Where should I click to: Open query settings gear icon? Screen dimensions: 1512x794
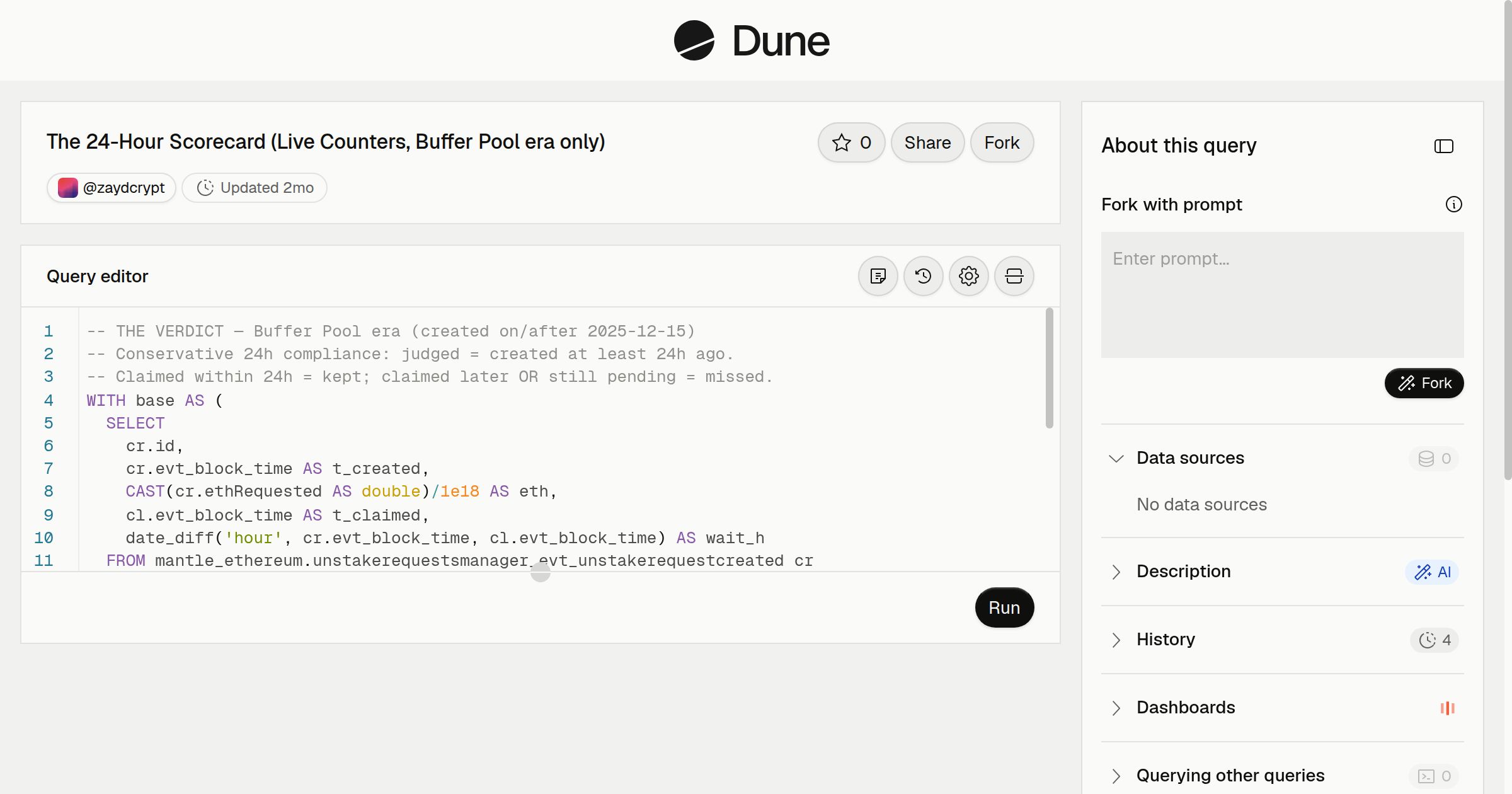[x=968, y=276]
